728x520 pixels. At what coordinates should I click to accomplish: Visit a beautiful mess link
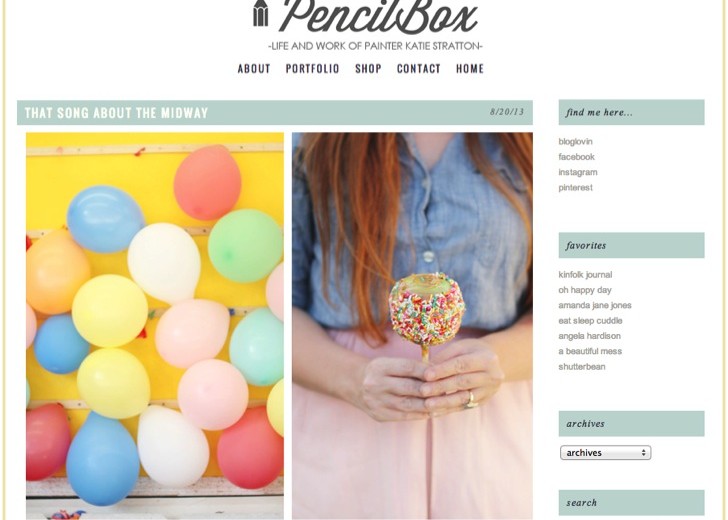tap(590, 351)
